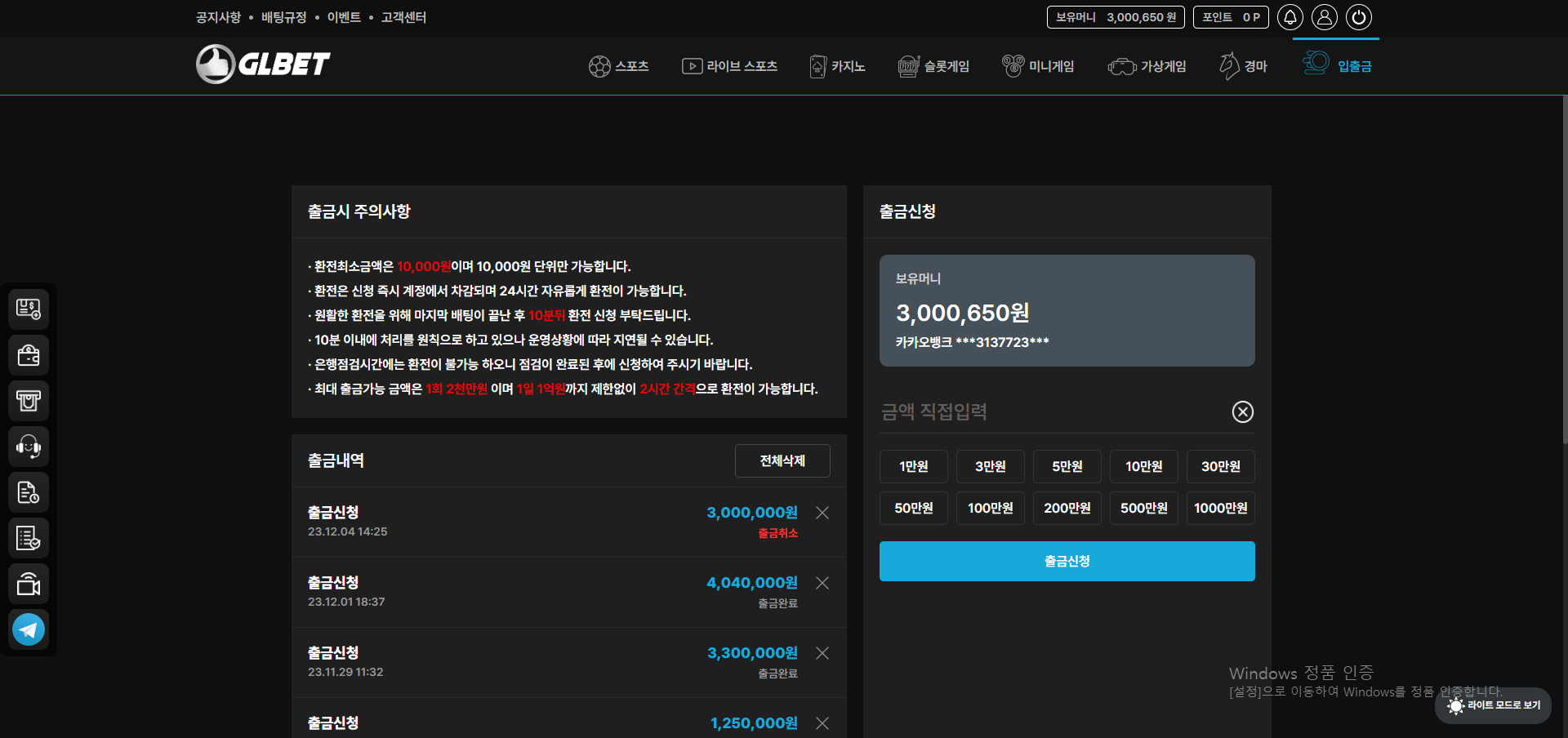Select the 100만원 amount button

click(x=990, y=508)
